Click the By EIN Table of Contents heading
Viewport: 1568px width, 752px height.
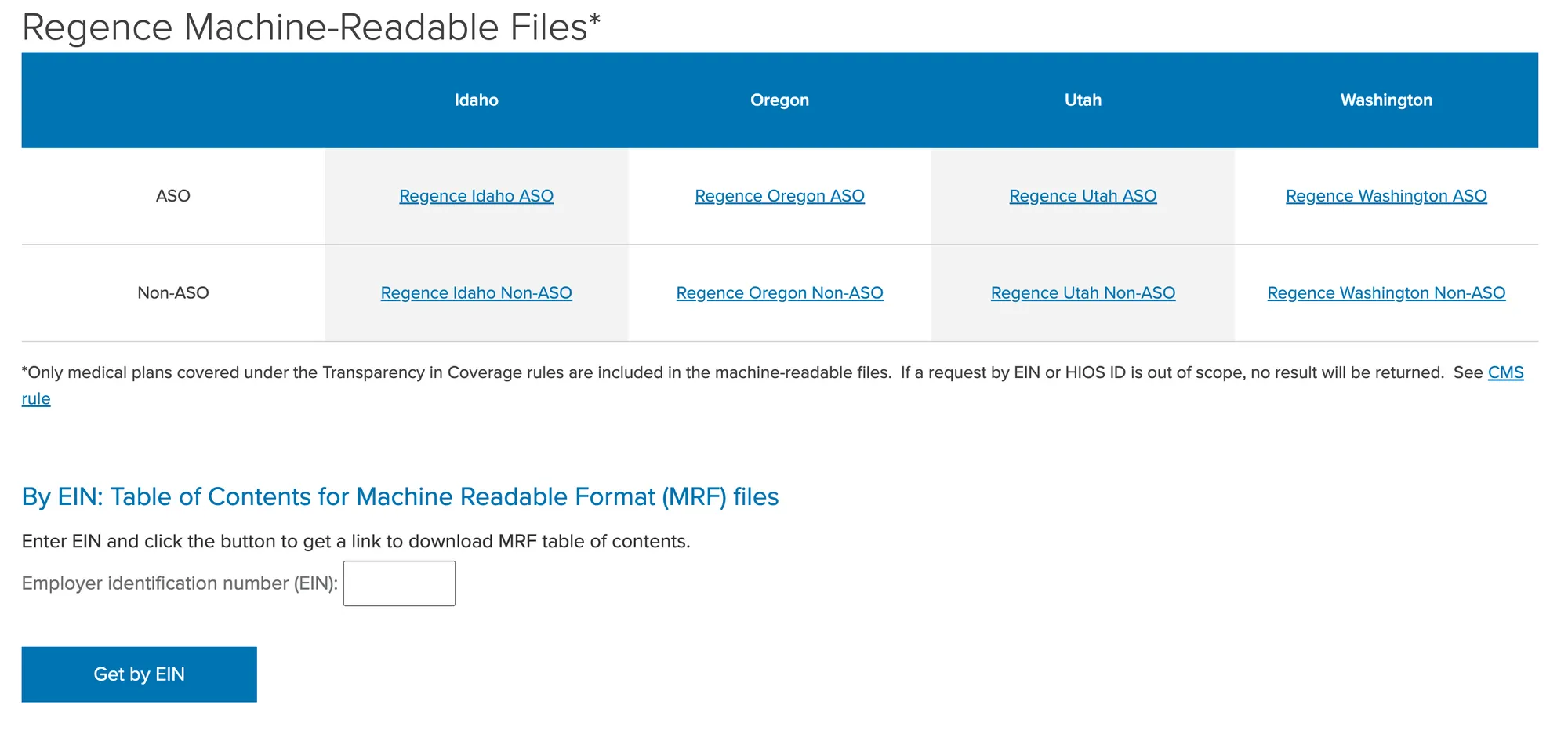[400, 497]
